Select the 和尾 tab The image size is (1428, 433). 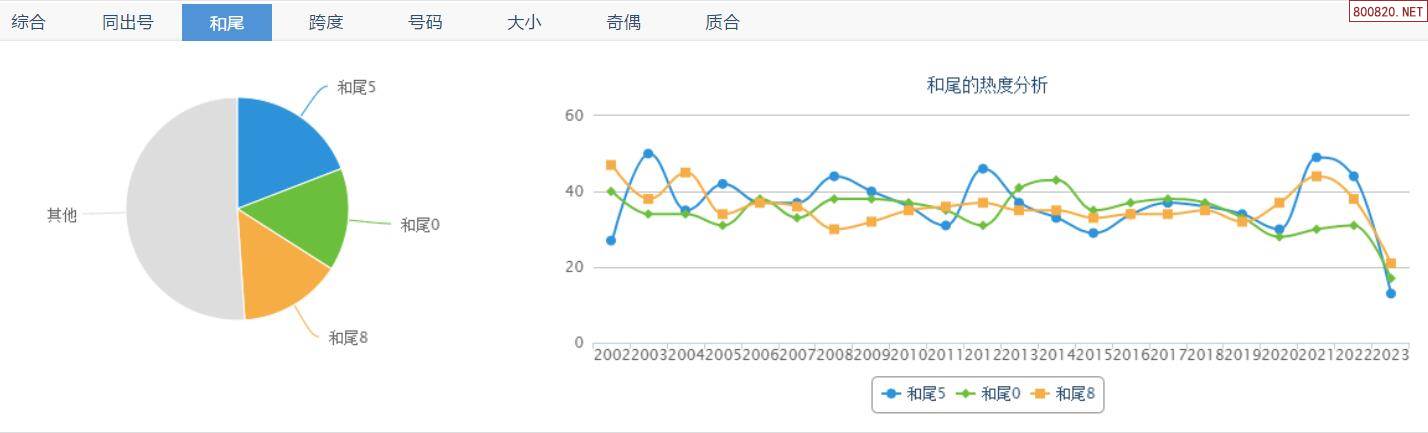pos(227,22)
